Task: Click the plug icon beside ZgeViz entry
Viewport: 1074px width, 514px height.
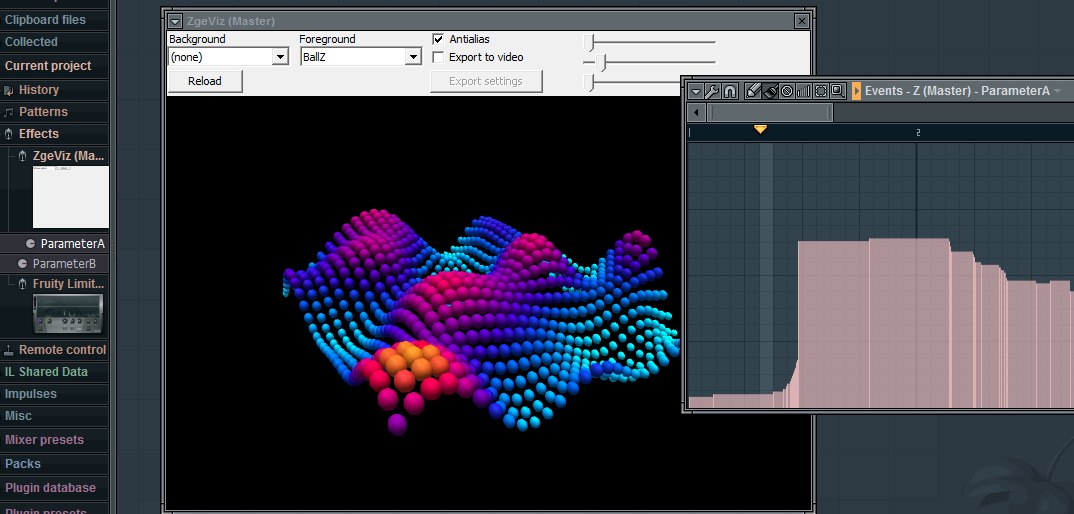Action: click(x=23, y=156)
